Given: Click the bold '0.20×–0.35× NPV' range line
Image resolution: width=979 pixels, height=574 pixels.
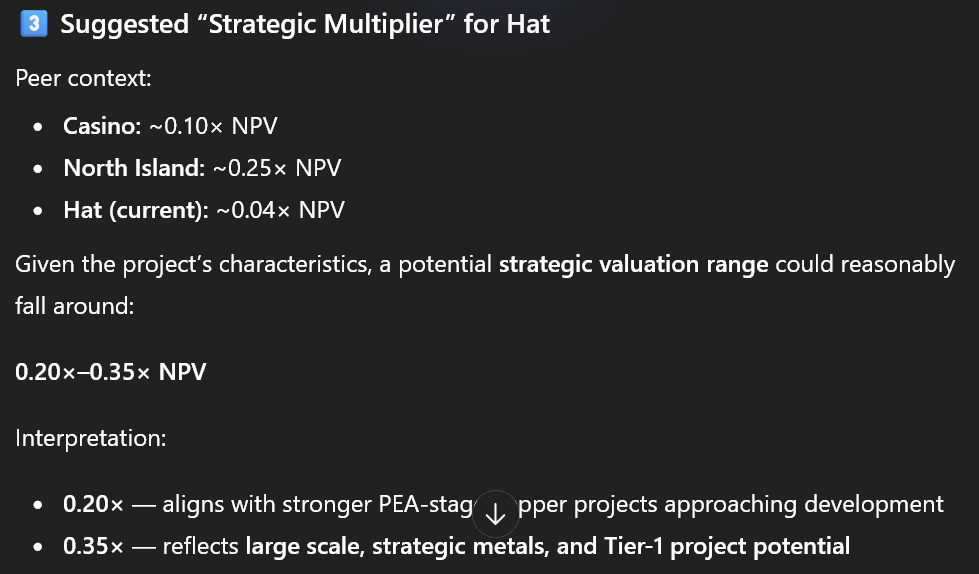Looking at the screenshot, I should pyautogui.click(x=111, y=372).
